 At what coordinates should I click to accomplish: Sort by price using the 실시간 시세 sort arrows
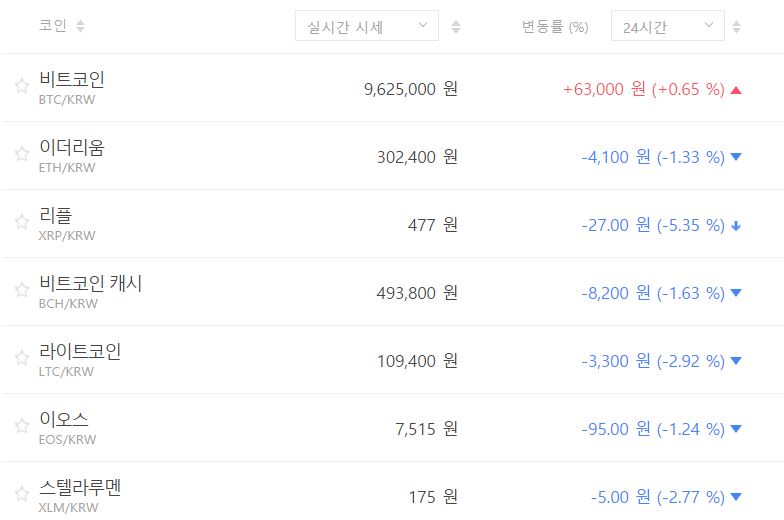tap(456, 27)
